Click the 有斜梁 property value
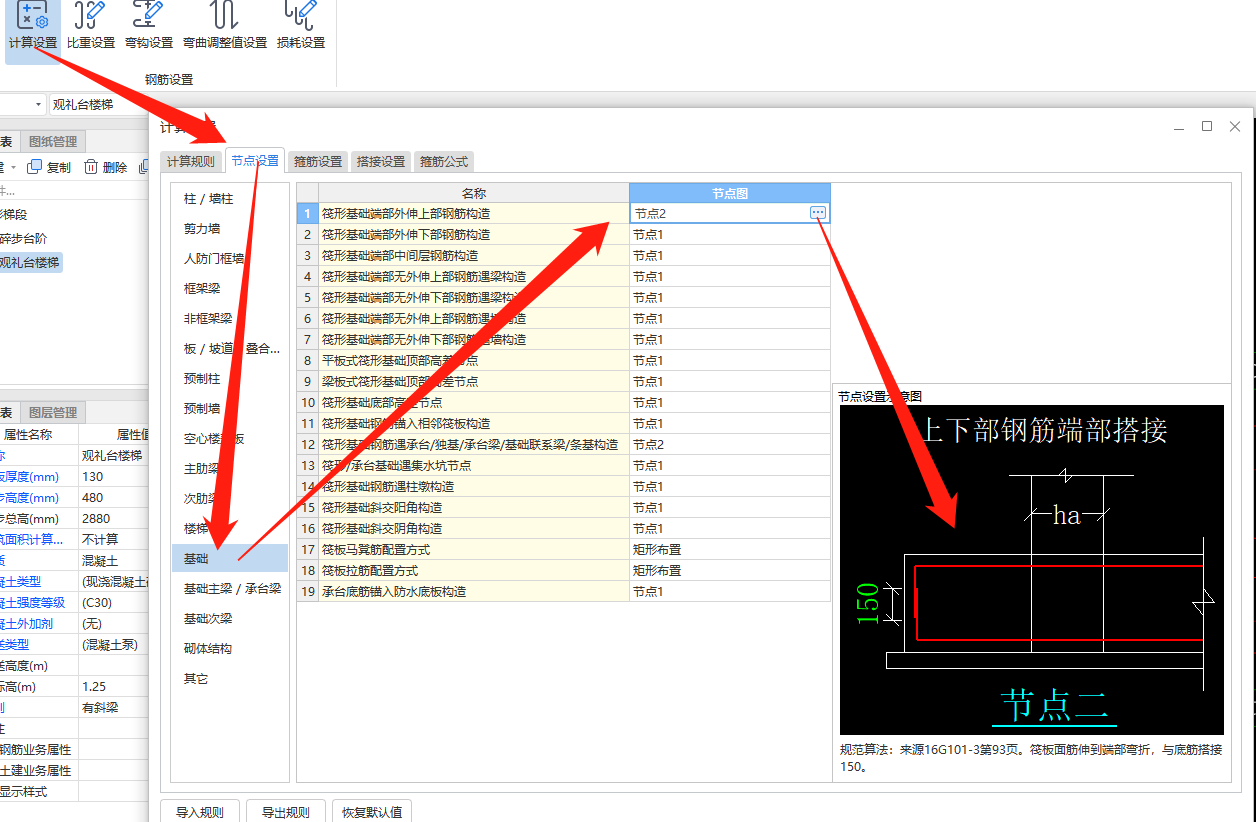The height and width of the screenshot is (822, 1256). (113, 707)
